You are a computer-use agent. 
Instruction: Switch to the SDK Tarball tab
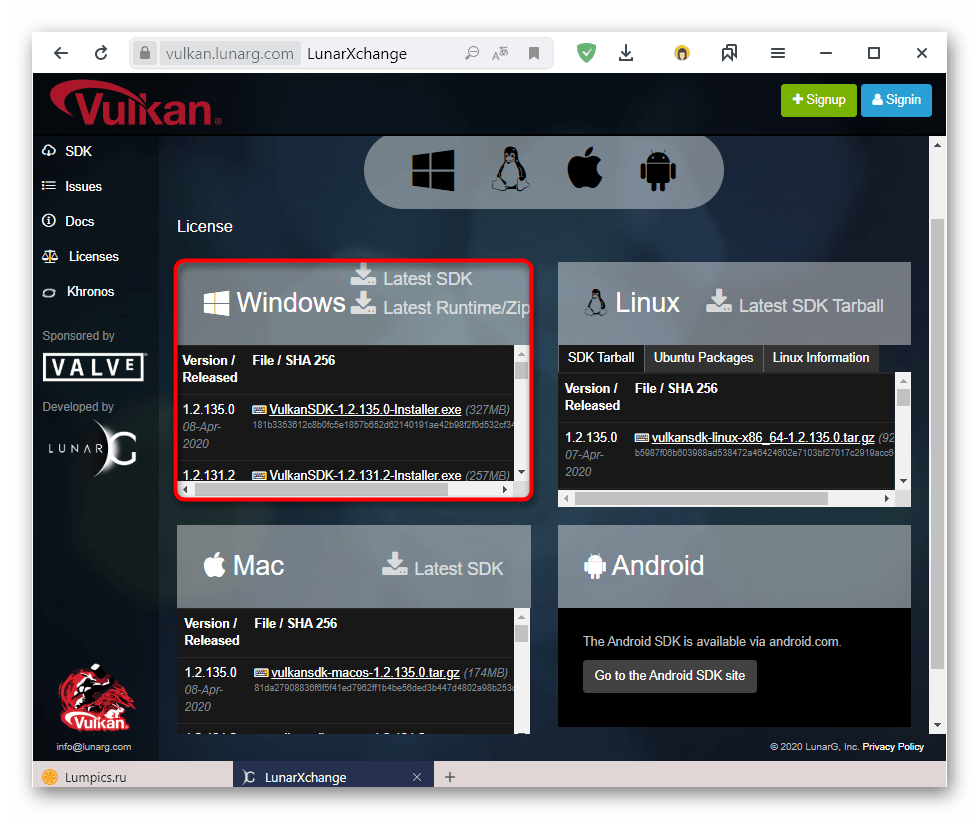601,358
